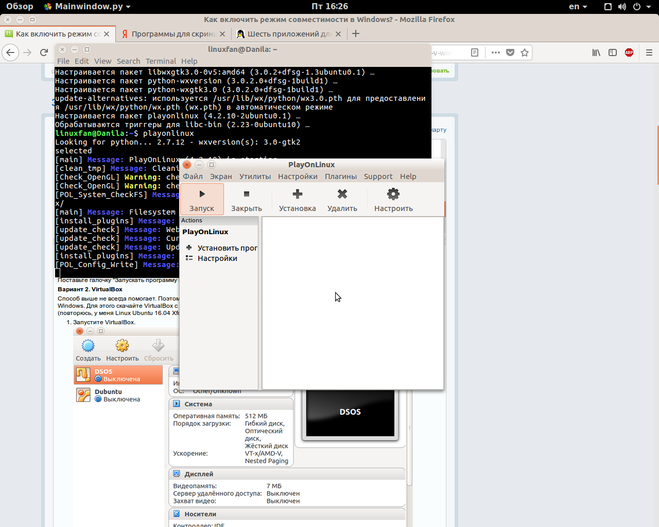659x527 pixels.
Task: Go back in Firefox
Action: pyautogui.click(x=11, y=53)
